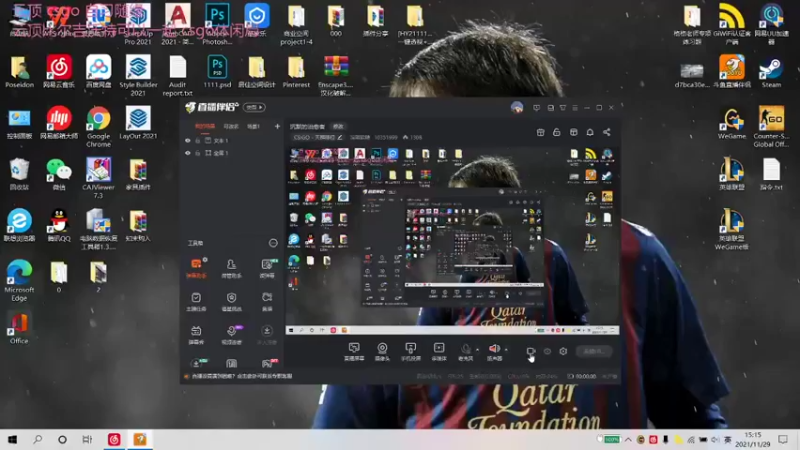Open NetEase Cloud Music from the taskbar
800x450 pixels.
click(114, 439)
